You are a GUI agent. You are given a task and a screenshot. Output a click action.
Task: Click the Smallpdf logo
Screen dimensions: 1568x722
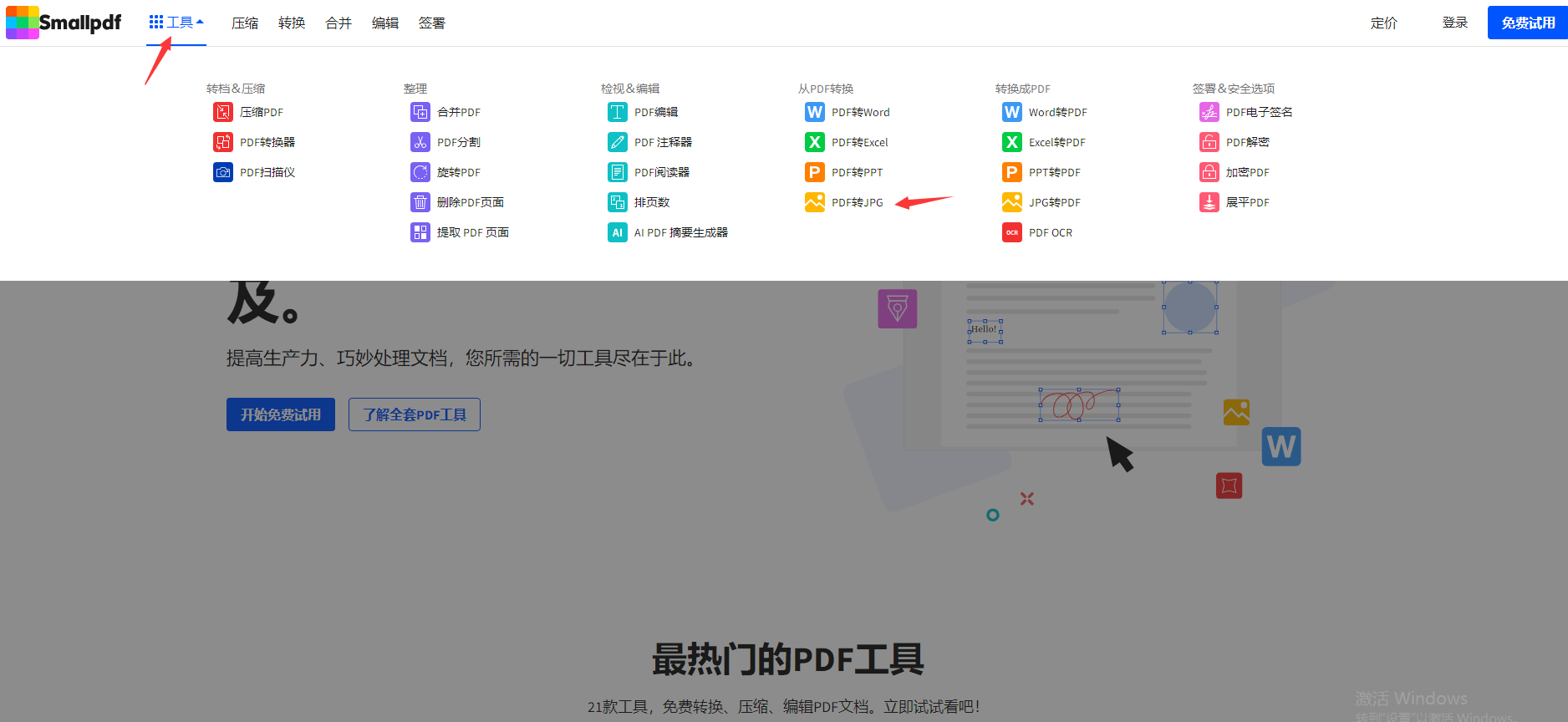coord(64,23)
